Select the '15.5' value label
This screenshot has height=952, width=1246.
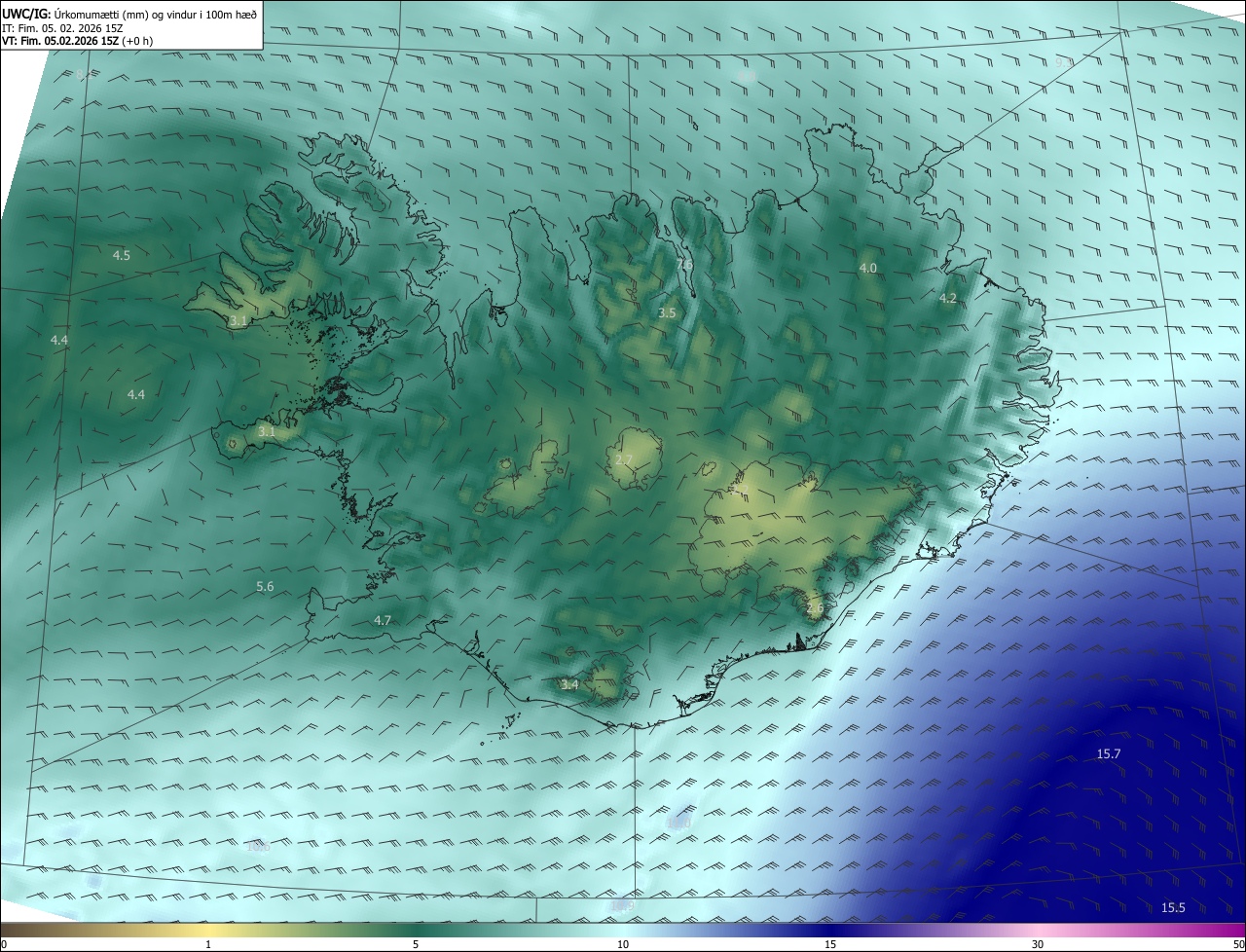coord(1173,908)
